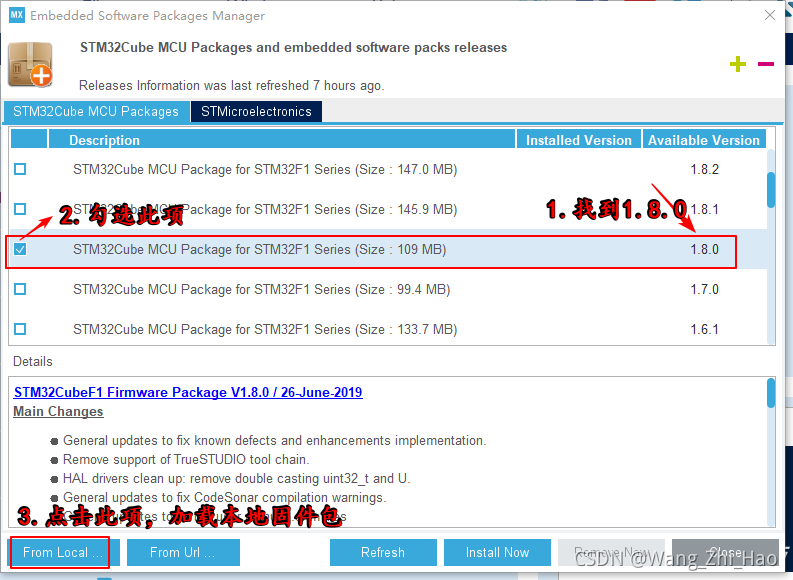Click the Main Changes heading
793x580 pixels.
[x=58, y=412]
